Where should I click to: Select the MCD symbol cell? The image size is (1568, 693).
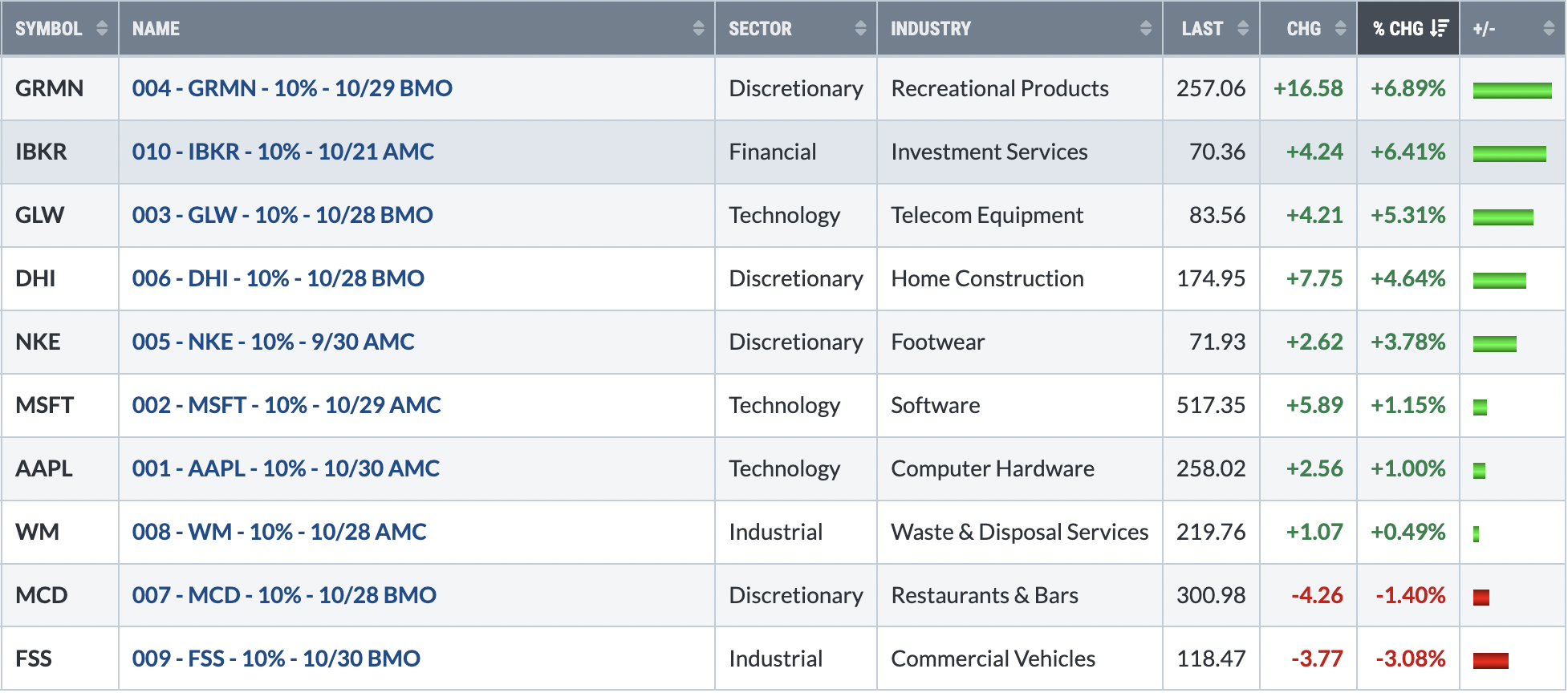point(60,595)
